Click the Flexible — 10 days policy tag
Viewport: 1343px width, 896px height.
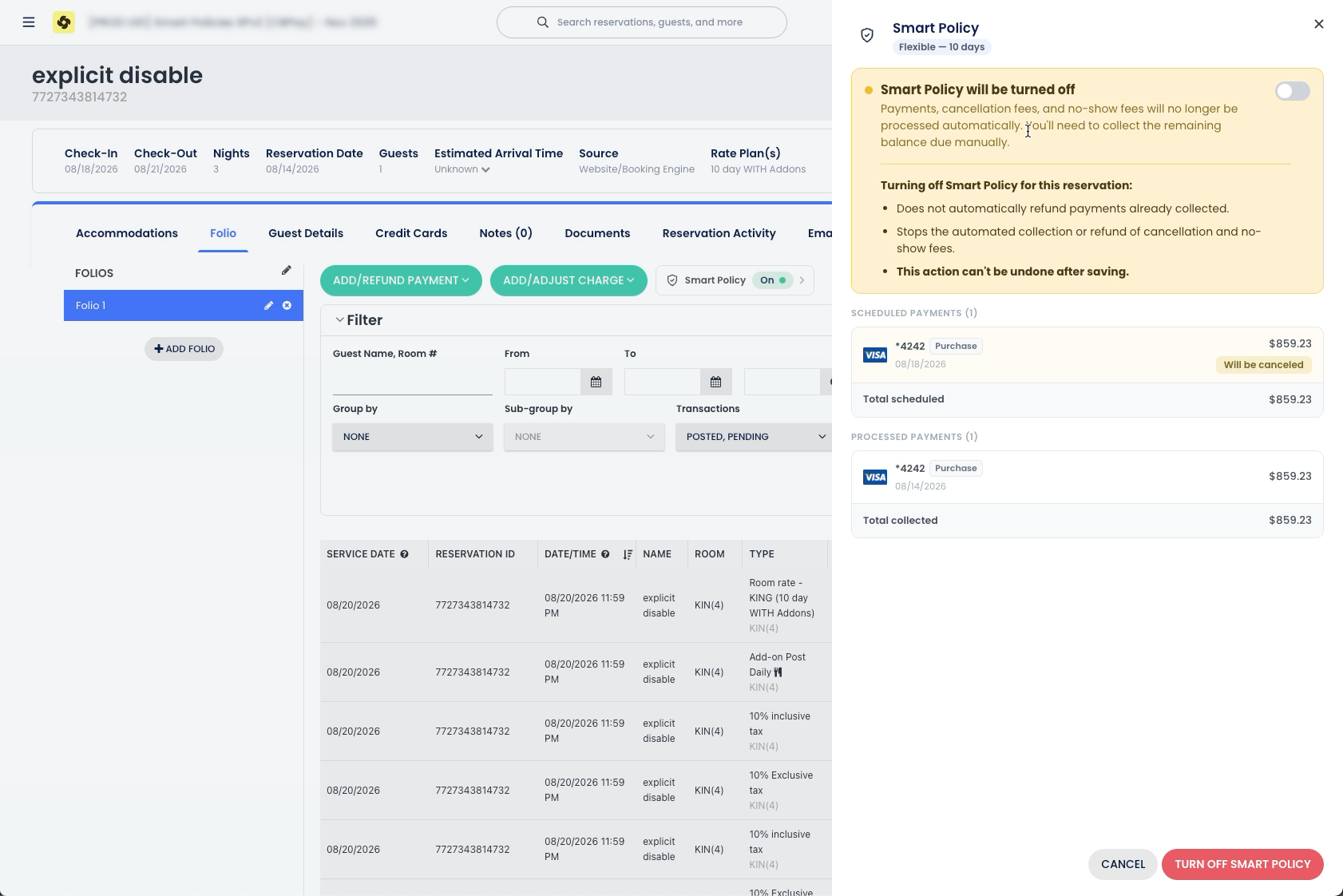click(941, 47)
